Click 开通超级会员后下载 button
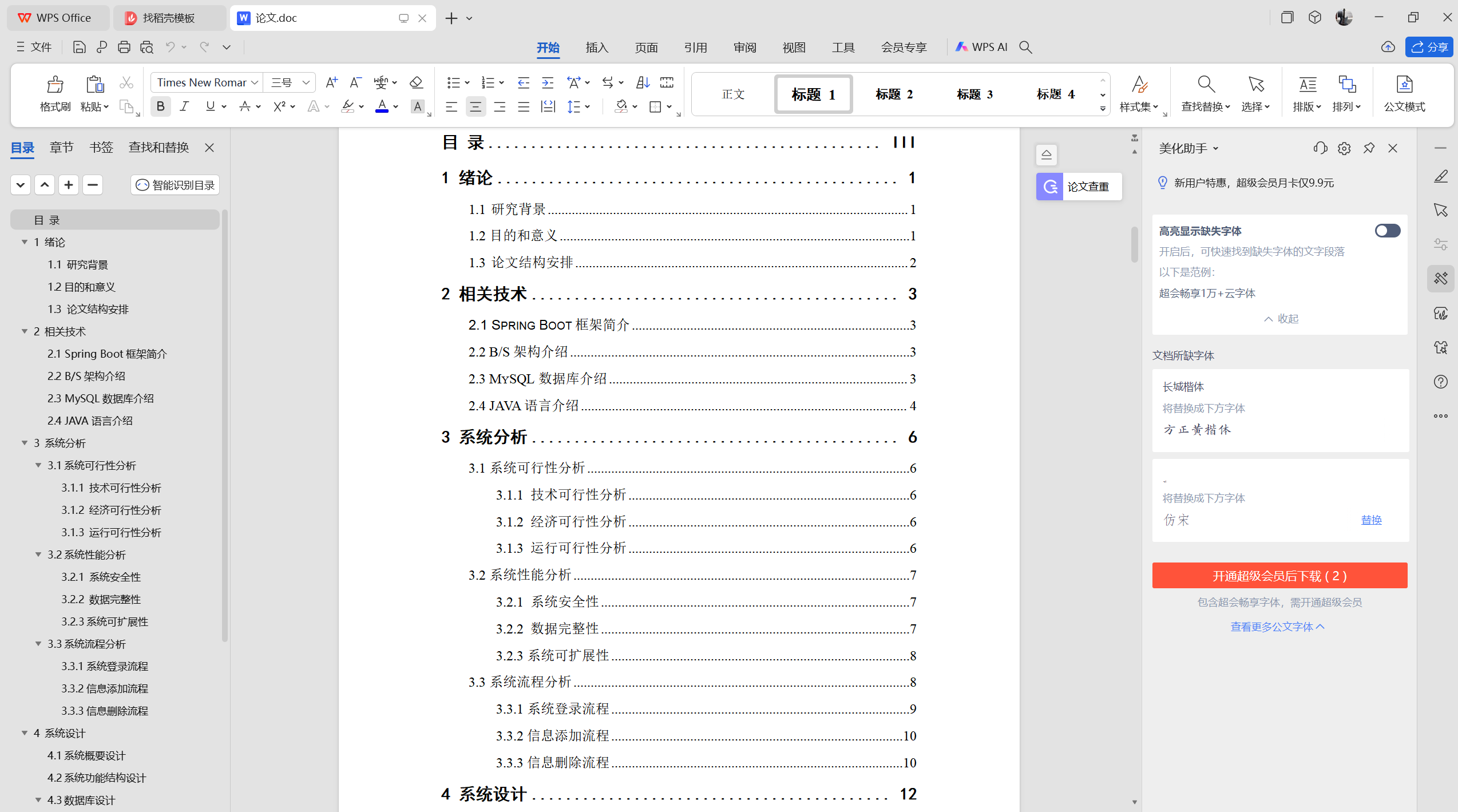 click(x=1279, y=576)
